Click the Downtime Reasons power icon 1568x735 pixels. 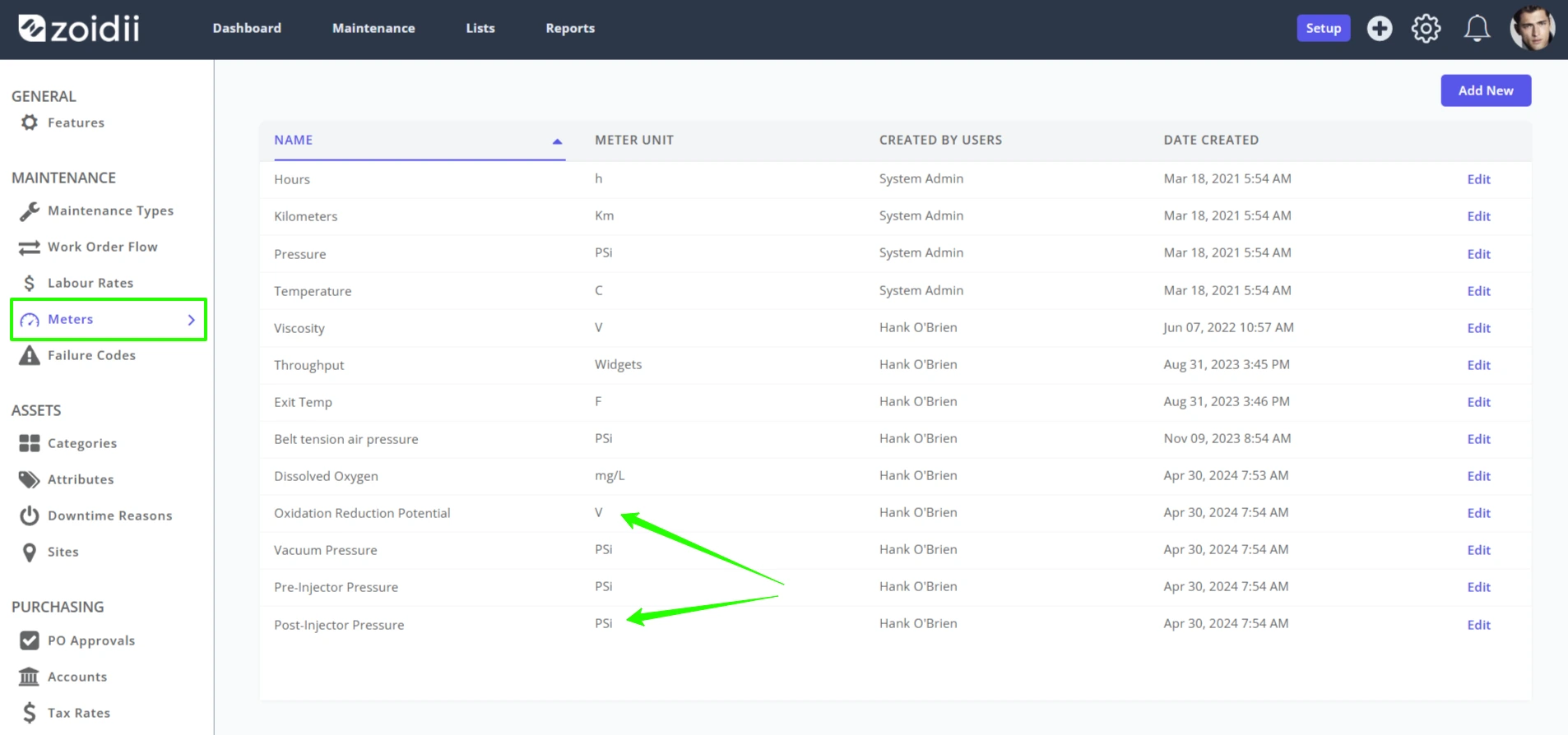pyautogui.click(x=30, y=515)
